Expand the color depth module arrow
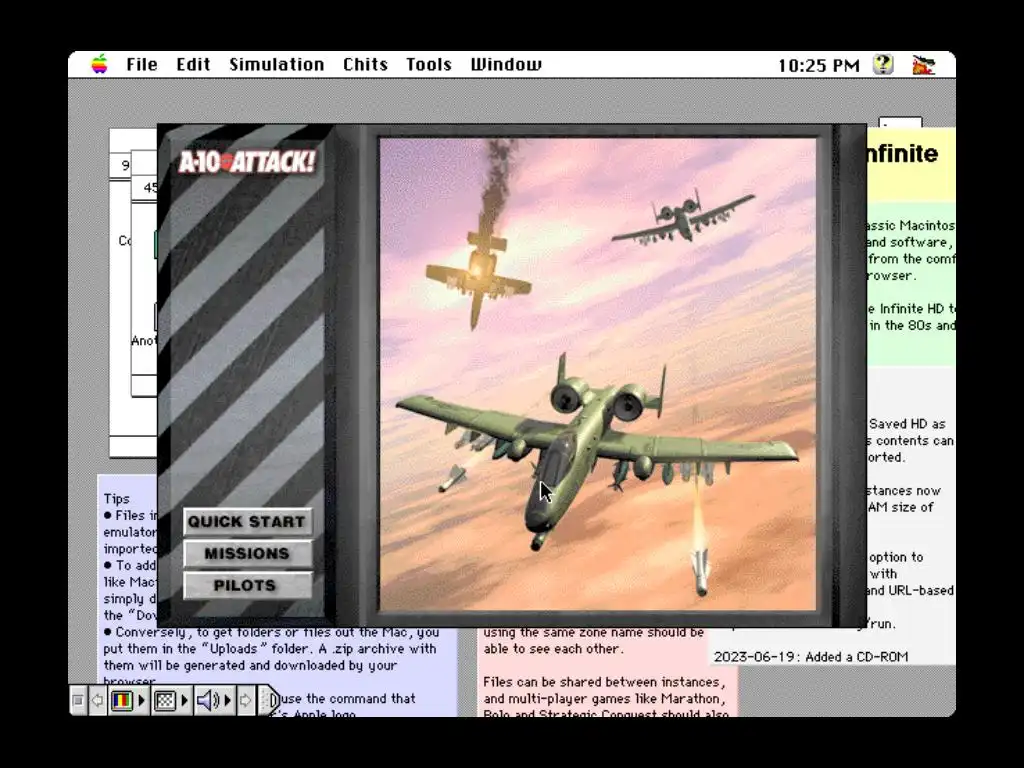Viewport: 1024px width, 768px height. (x=142, y=700)
